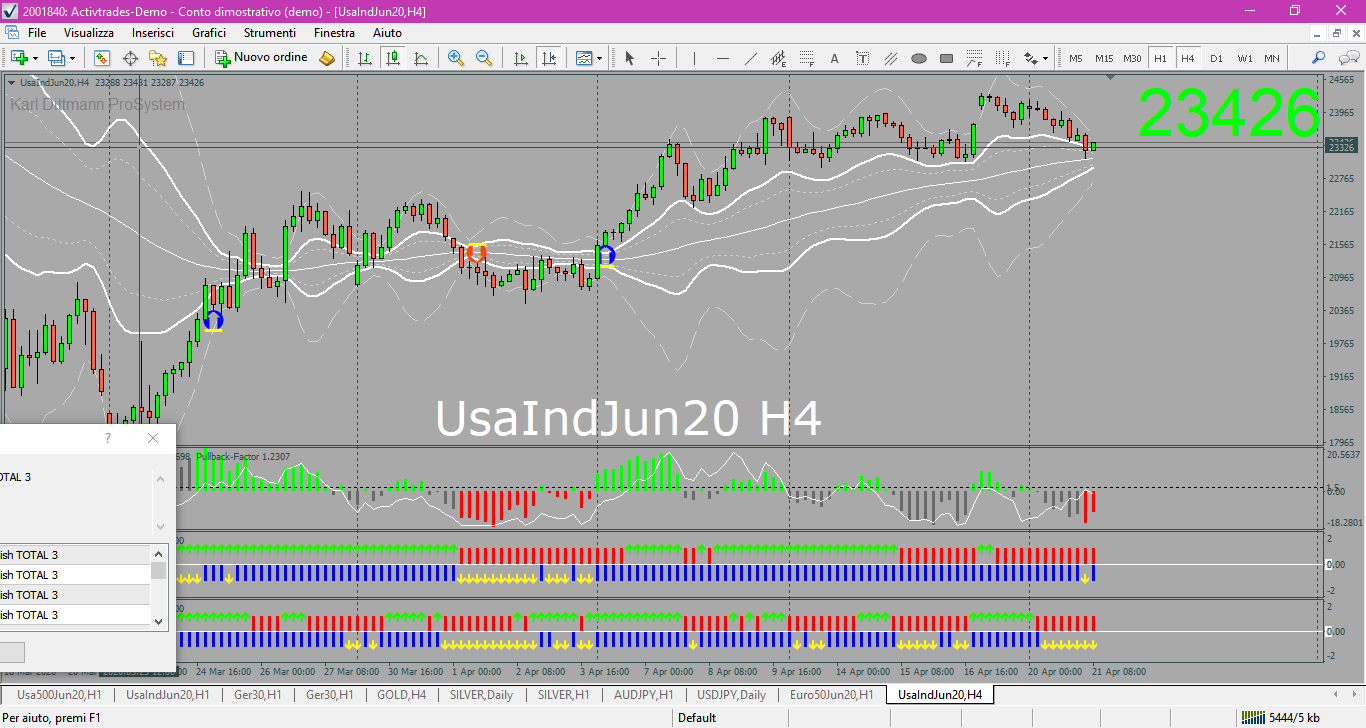This screenshot has height=728, width=1366.
Task: Switch timeframe to H4
Action: pyautogui.click(x=1188, y=58)
